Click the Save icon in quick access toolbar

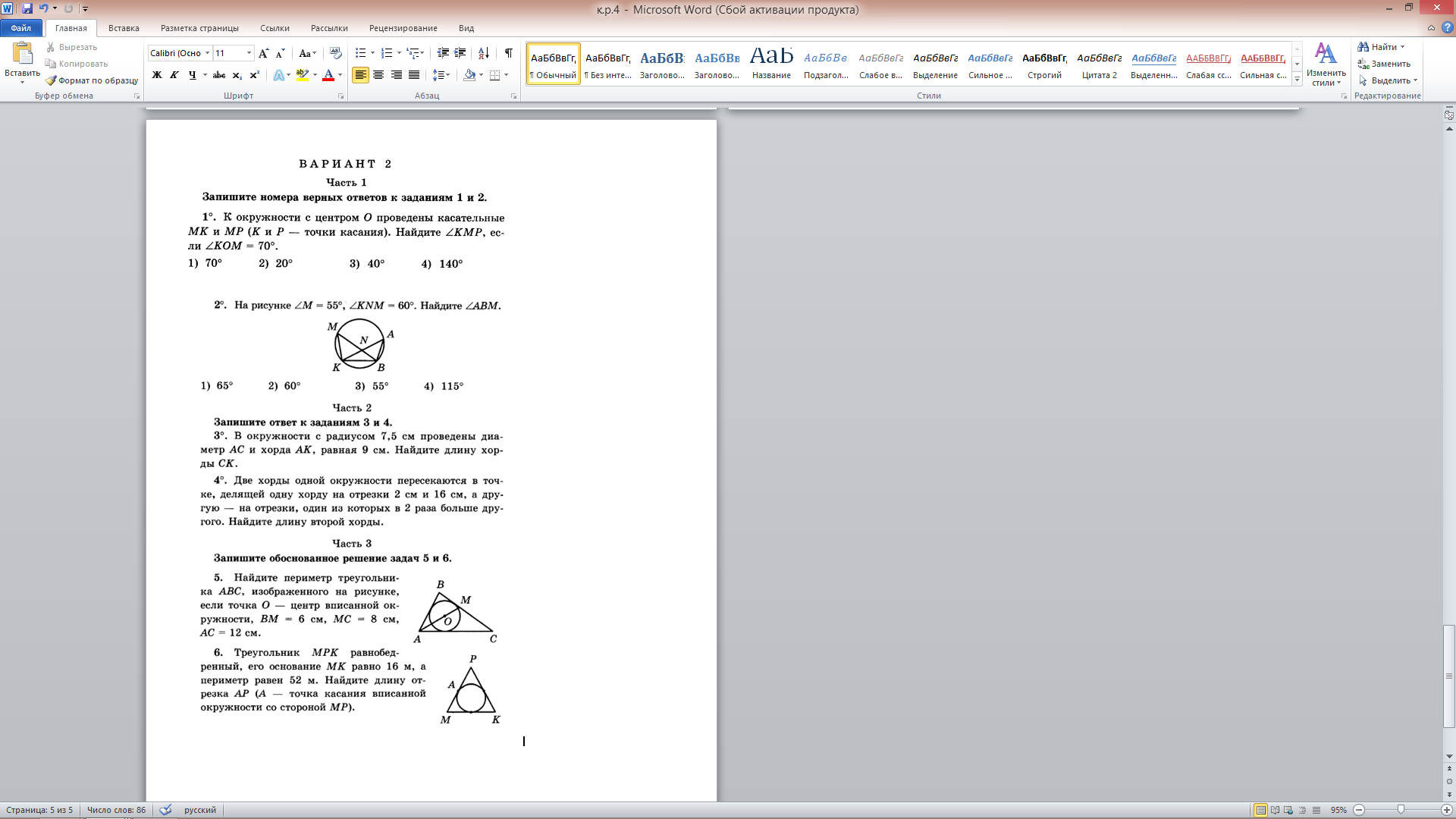[27, 8]
